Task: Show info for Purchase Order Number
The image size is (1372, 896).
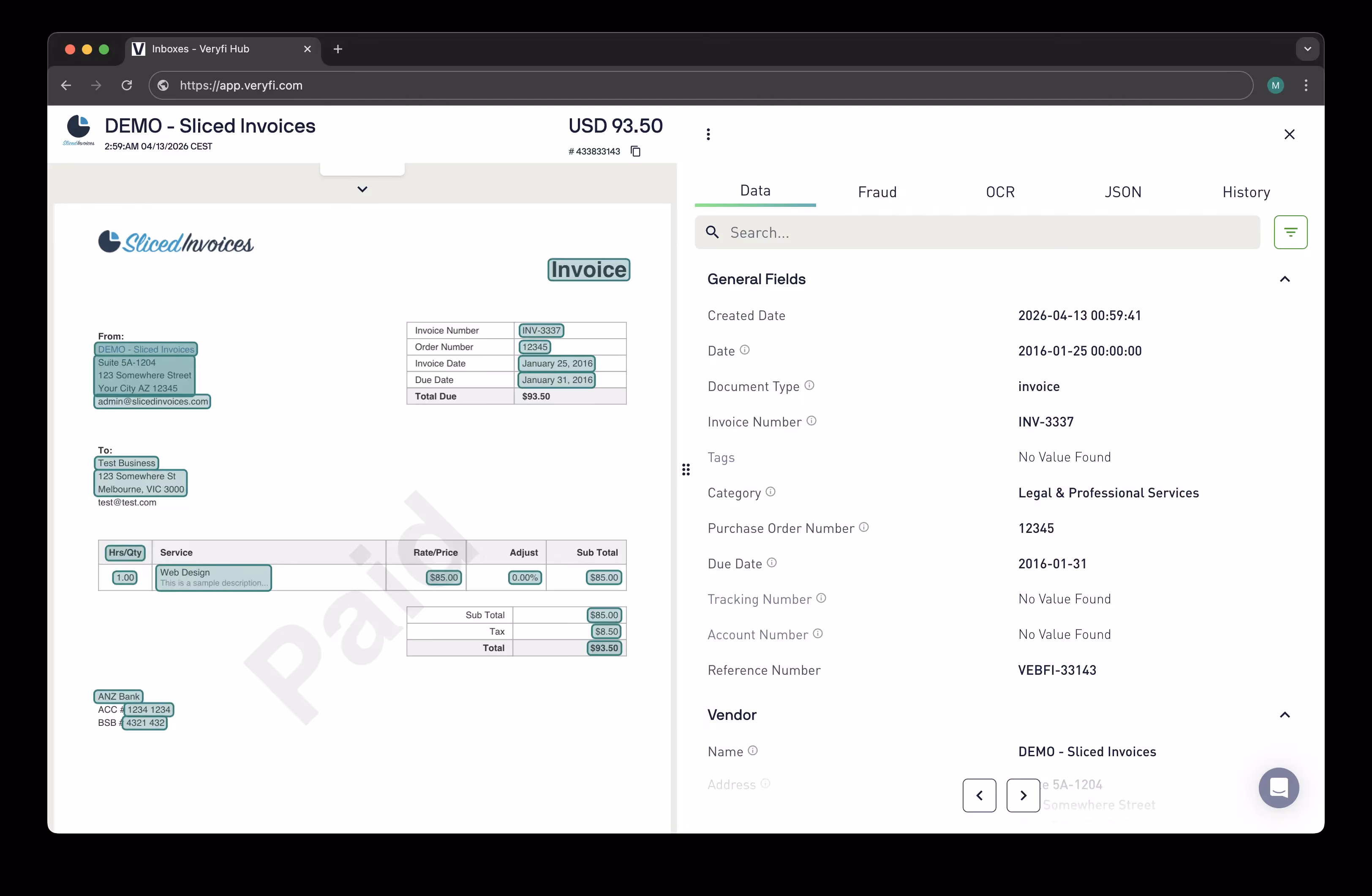Action: pos(863,527)
